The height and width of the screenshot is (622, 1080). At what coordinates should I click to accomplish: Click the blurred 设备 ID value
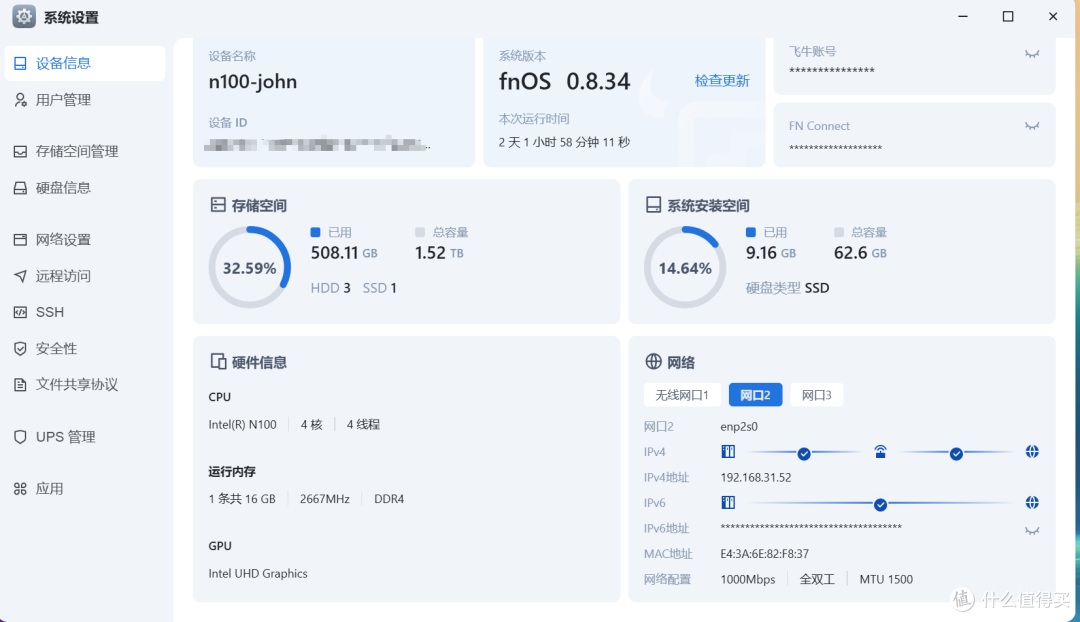point(318,145)
